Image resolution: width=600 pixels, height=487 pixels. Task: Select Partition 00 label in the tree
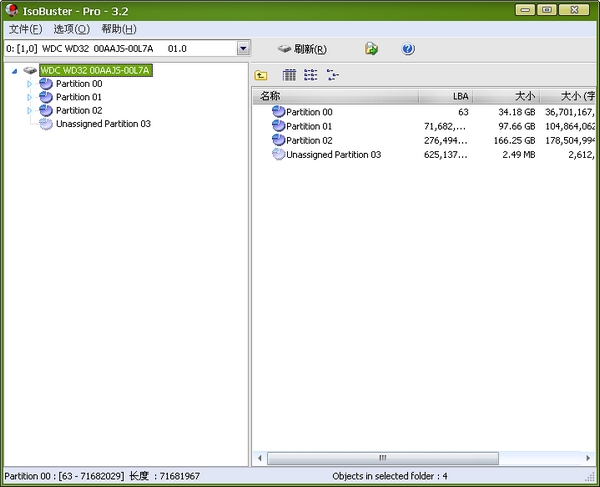pos(79,84)
